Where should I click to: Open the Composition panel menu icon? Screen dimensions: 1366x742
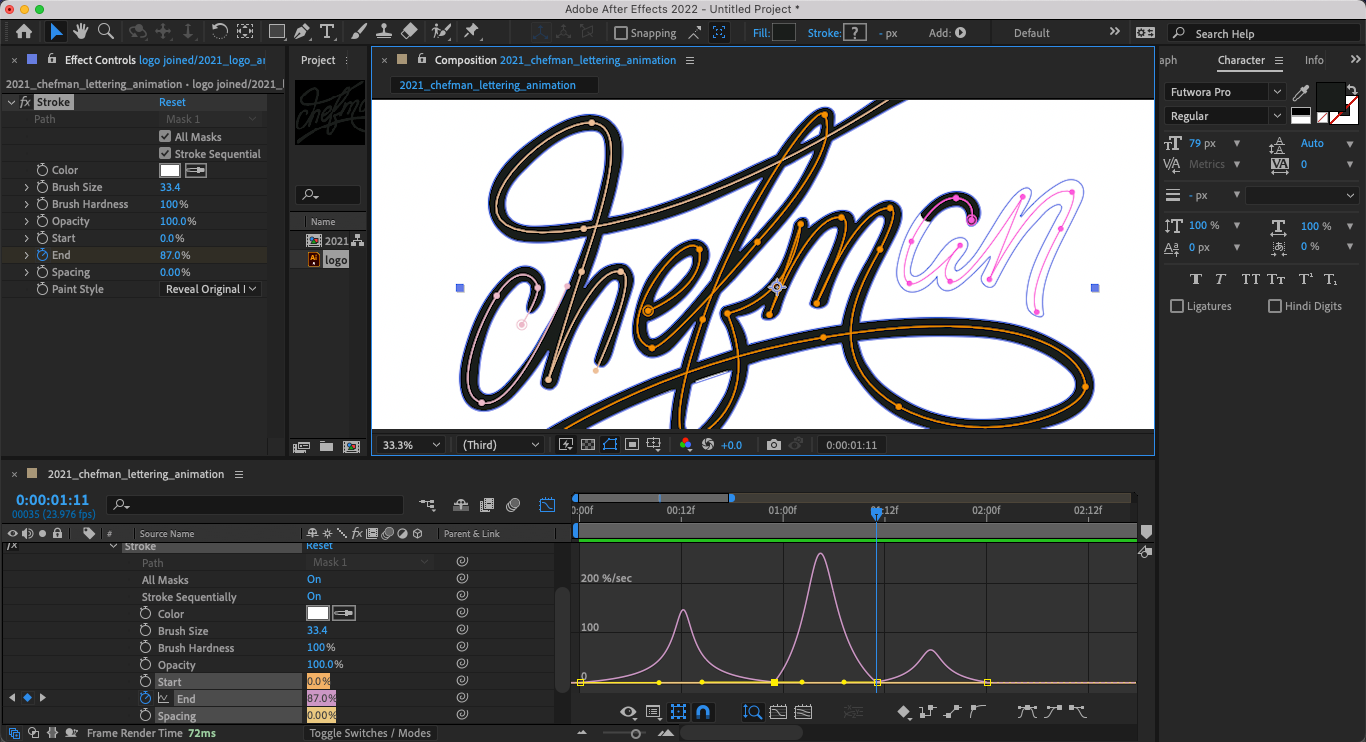click(x=690, y=60)
